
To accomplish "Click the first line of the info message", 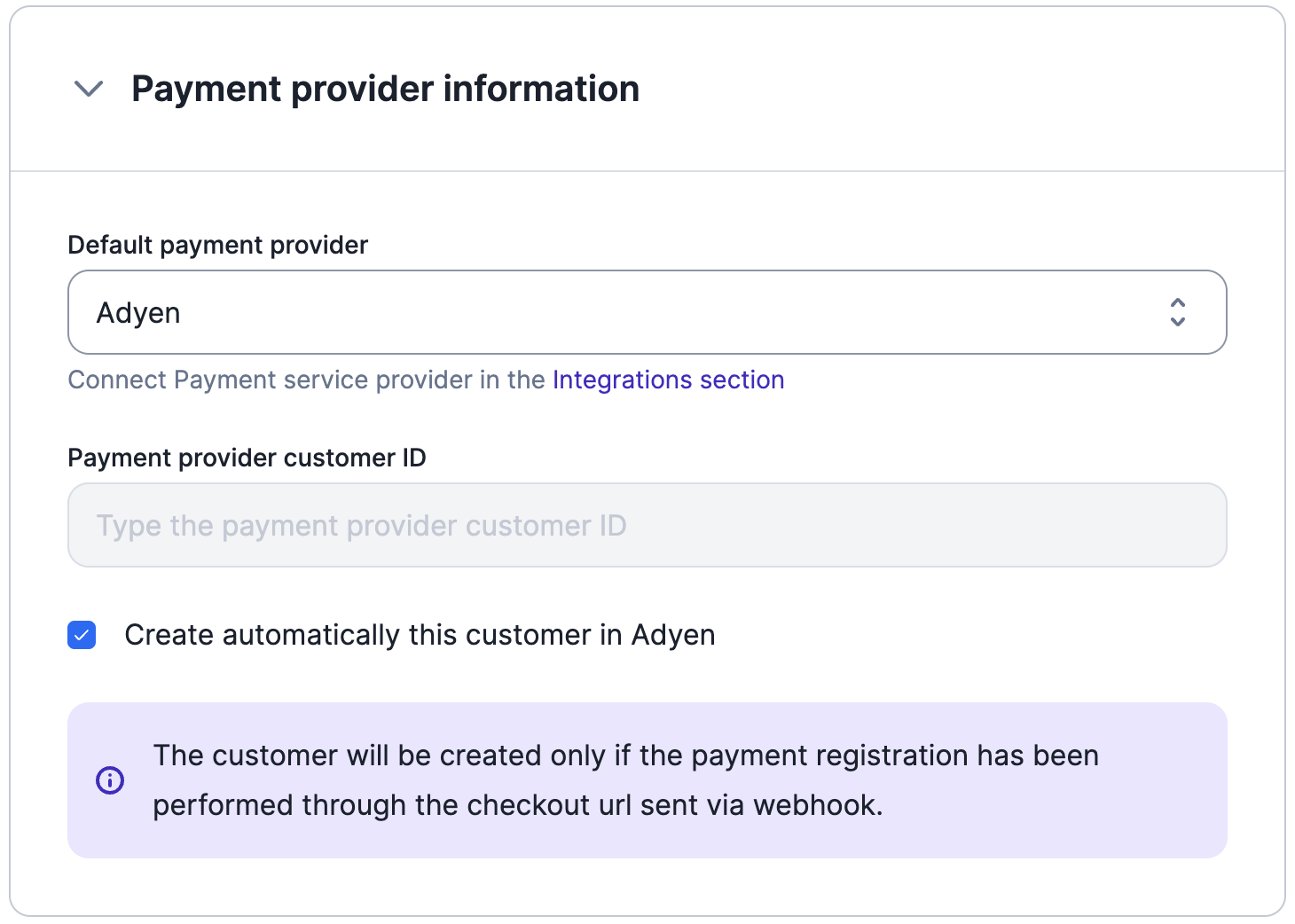I will [625, 756].
